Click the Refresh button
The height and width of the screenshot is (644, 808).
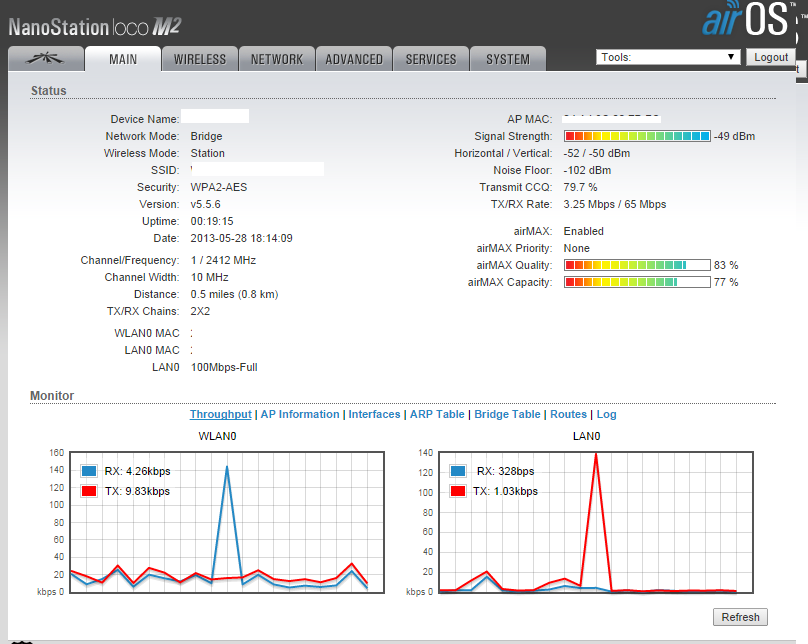pos(740,617)
